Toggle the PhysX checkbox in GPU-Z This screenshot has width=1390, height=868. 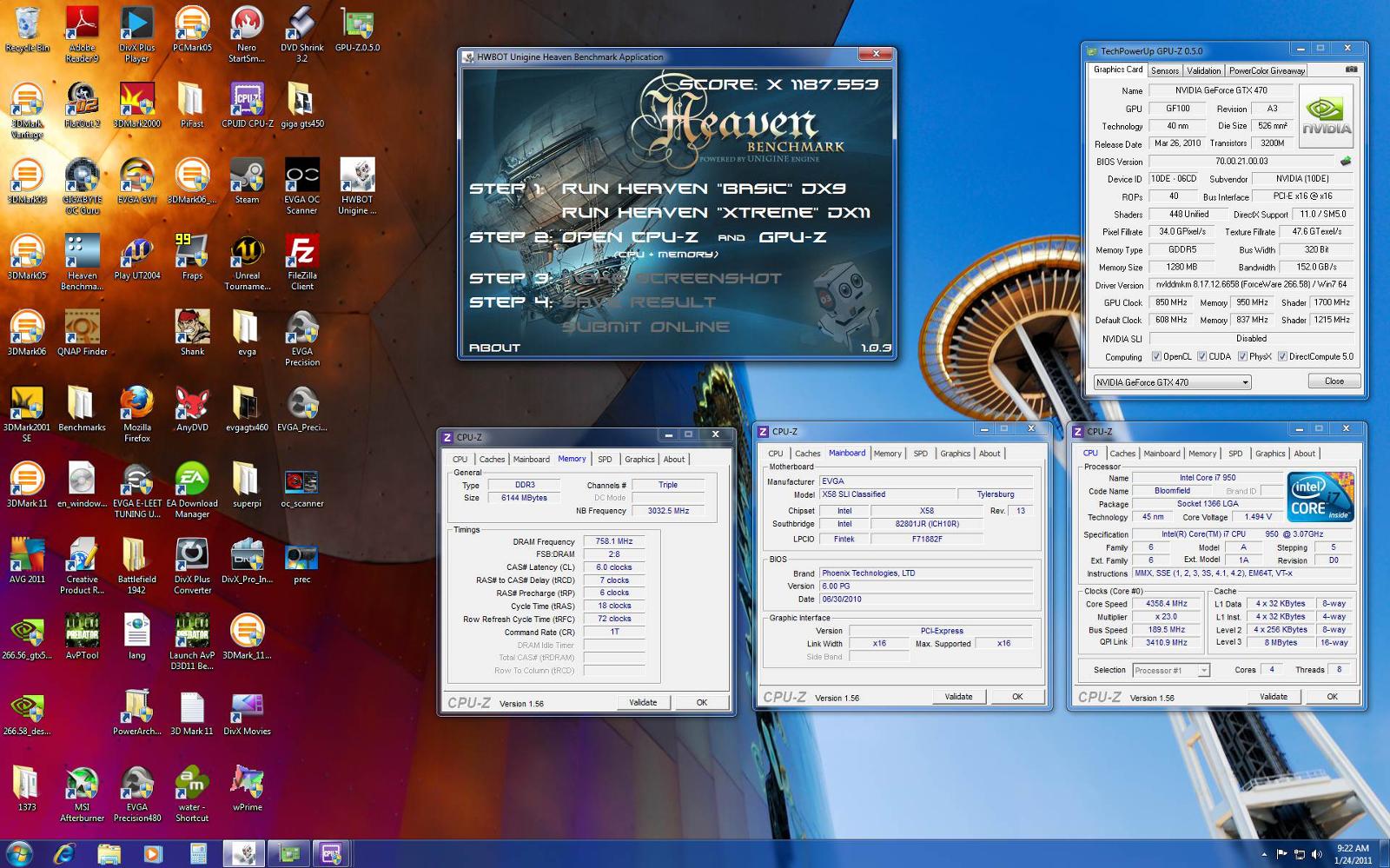pos(1243,356)
